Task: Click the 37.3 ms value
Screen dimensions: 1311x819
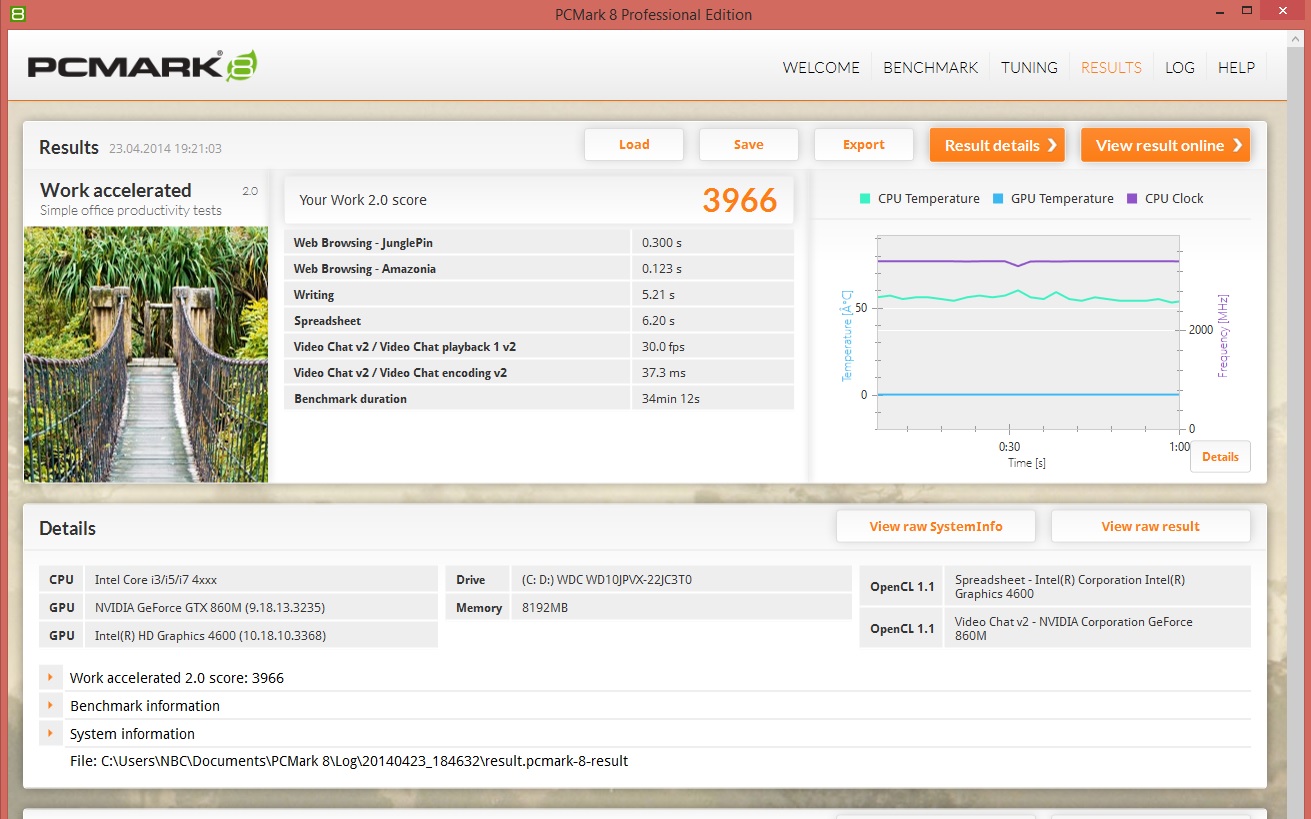Action: [664, 373]
